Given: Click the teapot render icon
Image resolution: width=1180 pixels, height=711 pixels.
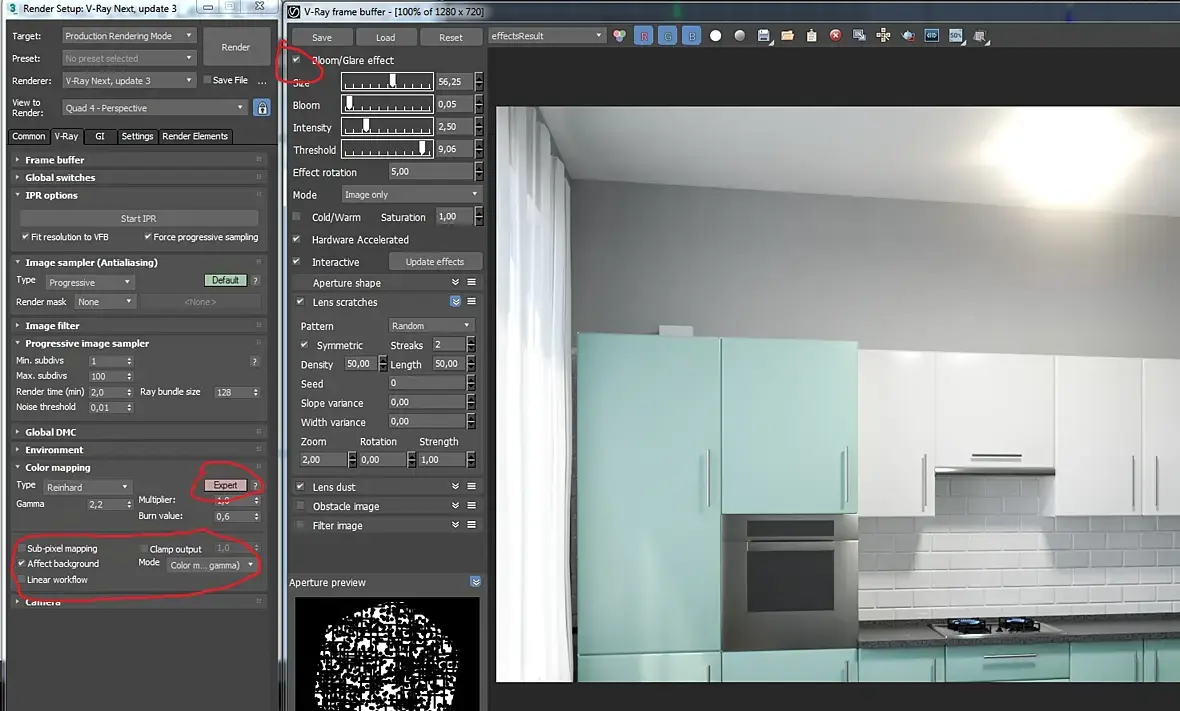Looking at the screenshot, I should coord(908,36).
